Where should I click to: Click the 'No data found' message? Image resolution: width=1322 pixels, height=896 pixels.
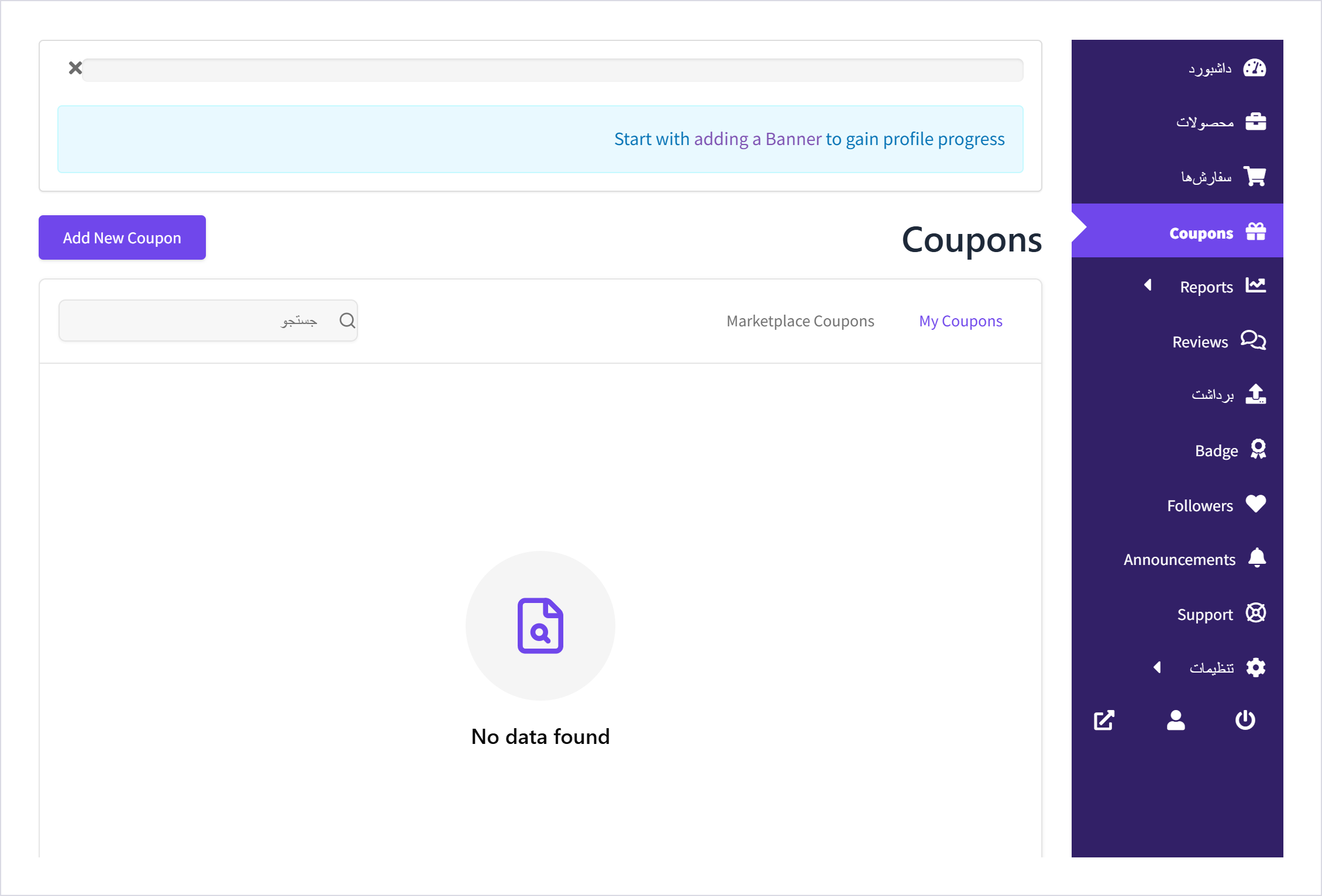[540, 736]
